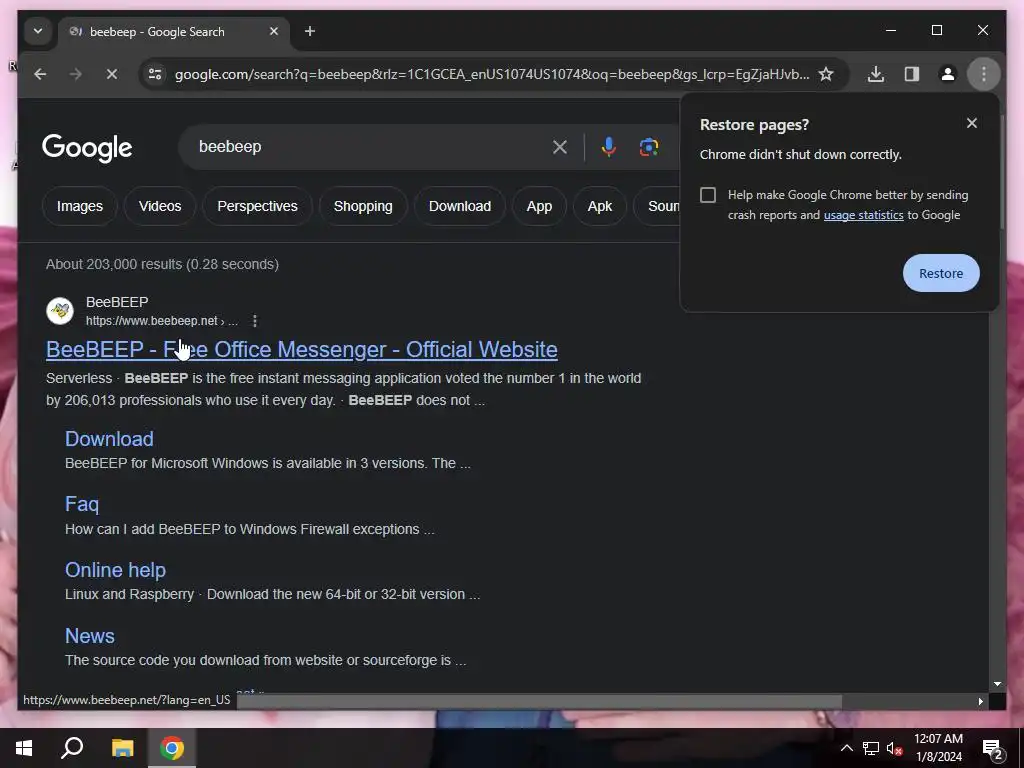Open the usage statistics link

click(x=863, y=215)
